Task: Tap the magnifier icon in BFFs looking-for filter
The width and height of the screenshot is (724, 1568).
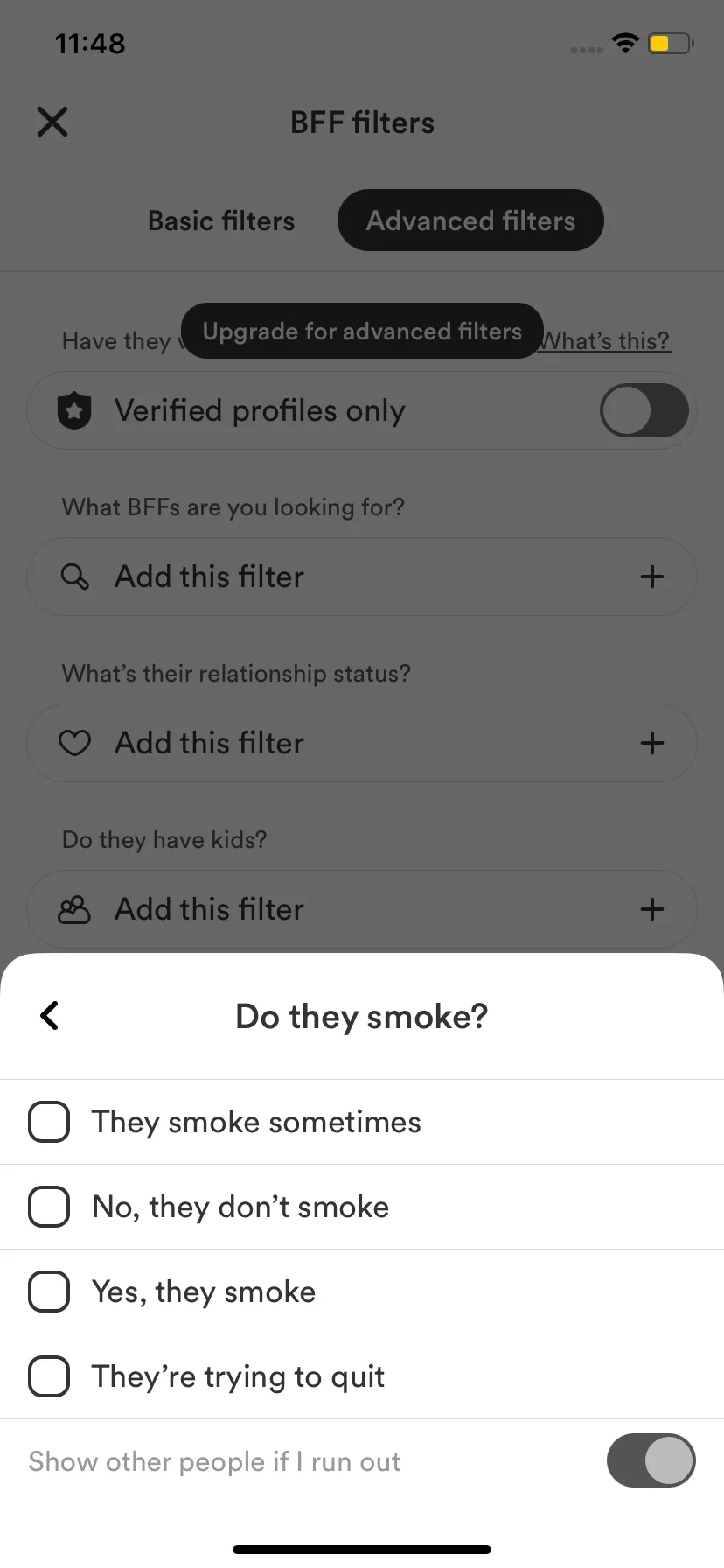Action: [x=74, y=577]
